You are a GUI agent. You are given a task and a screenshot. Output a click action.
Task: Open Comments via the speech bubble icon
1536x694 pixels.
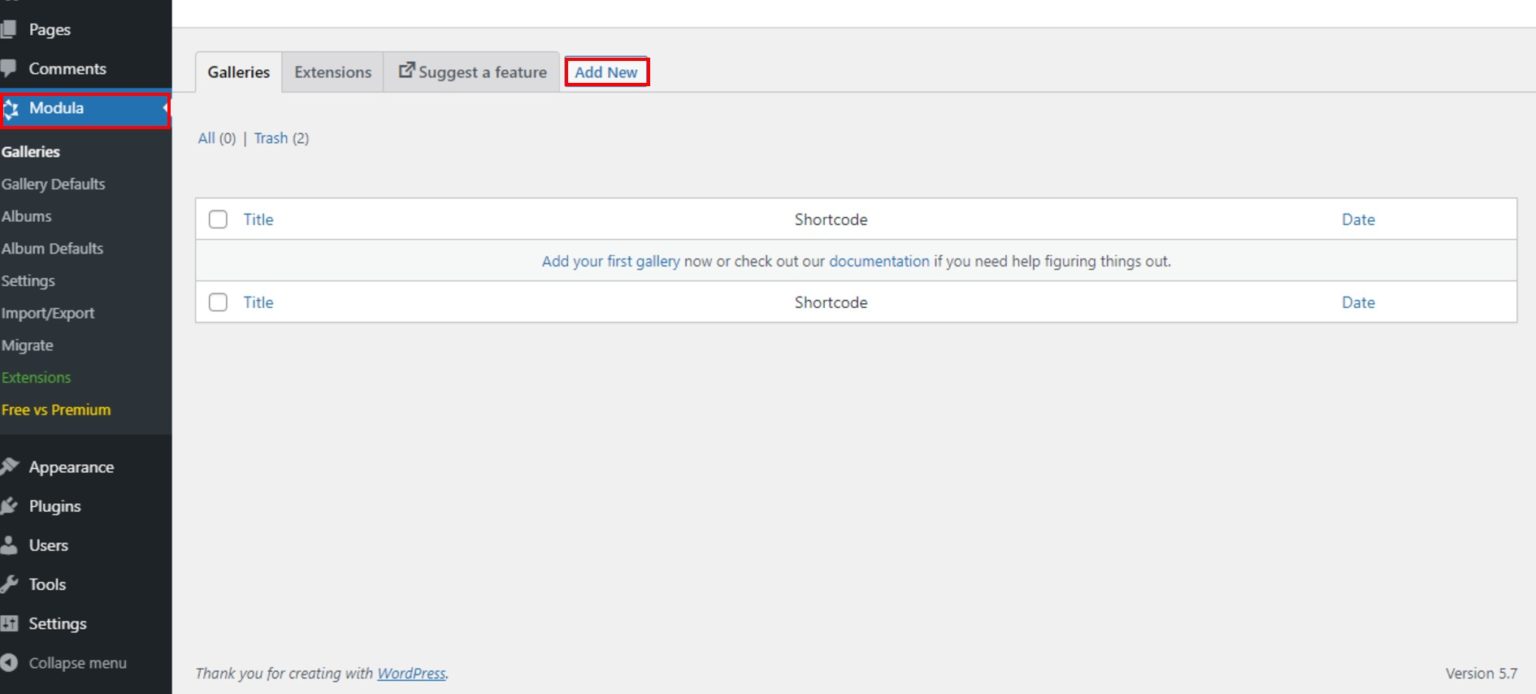coord(11,68)
